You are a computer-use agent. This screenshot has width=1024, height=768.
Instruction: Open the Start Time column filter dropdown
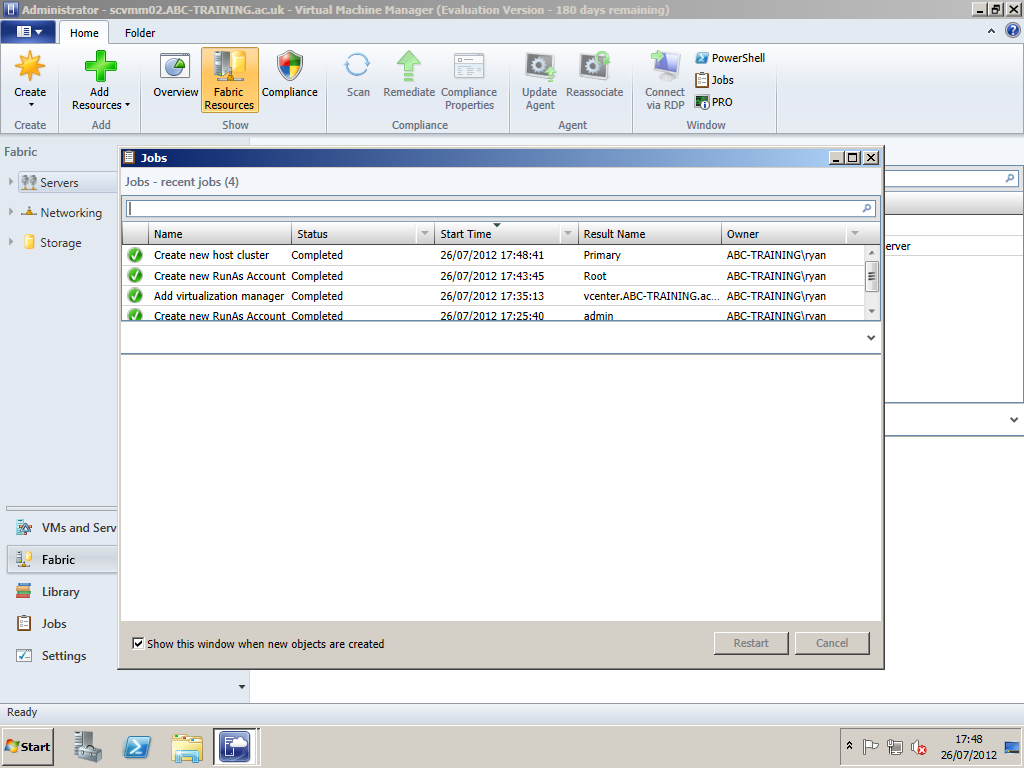[x=568, y=234]
